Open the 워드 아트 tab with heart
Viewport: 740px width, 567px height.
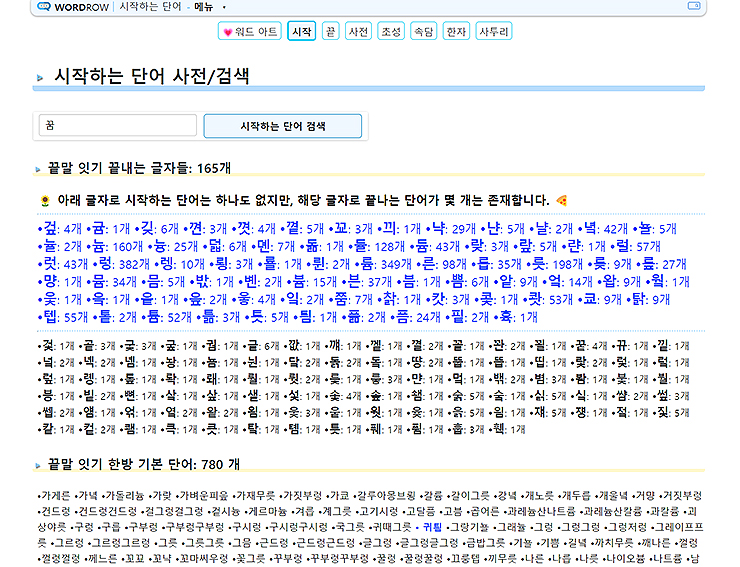click(250, 32)
